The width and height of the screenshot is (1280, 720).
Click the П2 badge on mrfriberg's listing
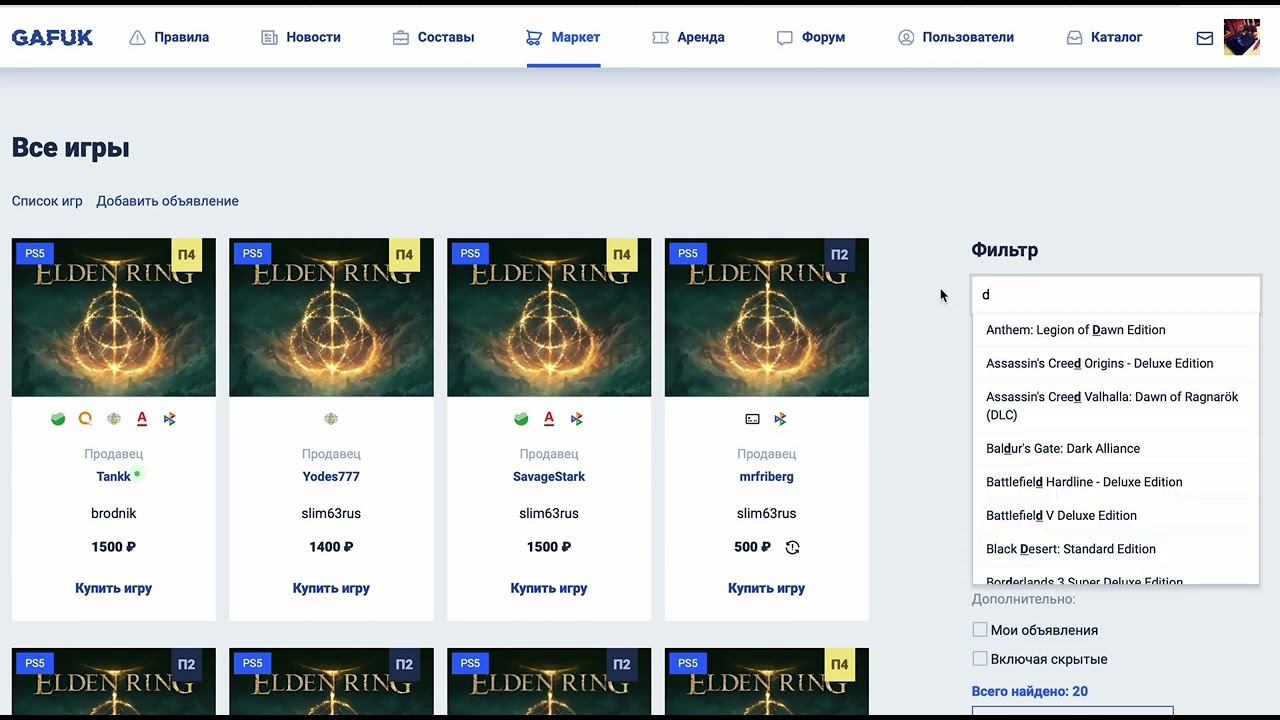(x=840, y=255)
